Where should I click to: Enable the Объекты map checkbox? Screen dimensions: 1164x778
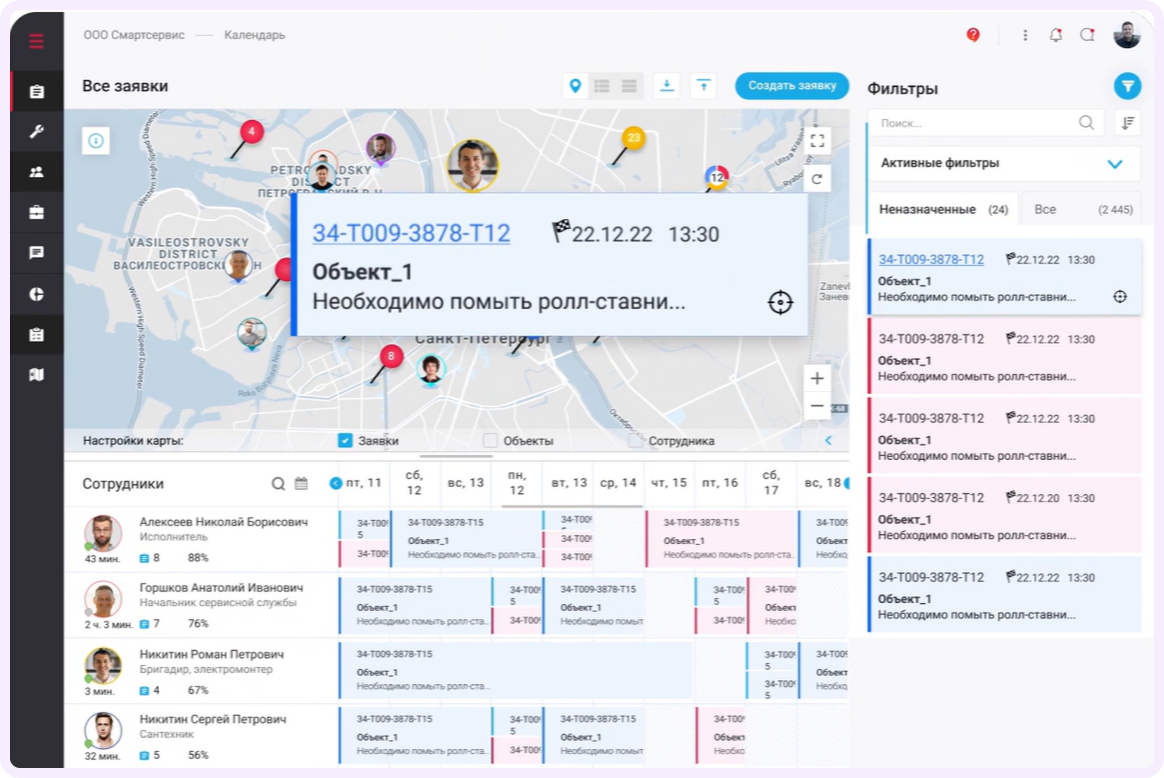point(491,440)
